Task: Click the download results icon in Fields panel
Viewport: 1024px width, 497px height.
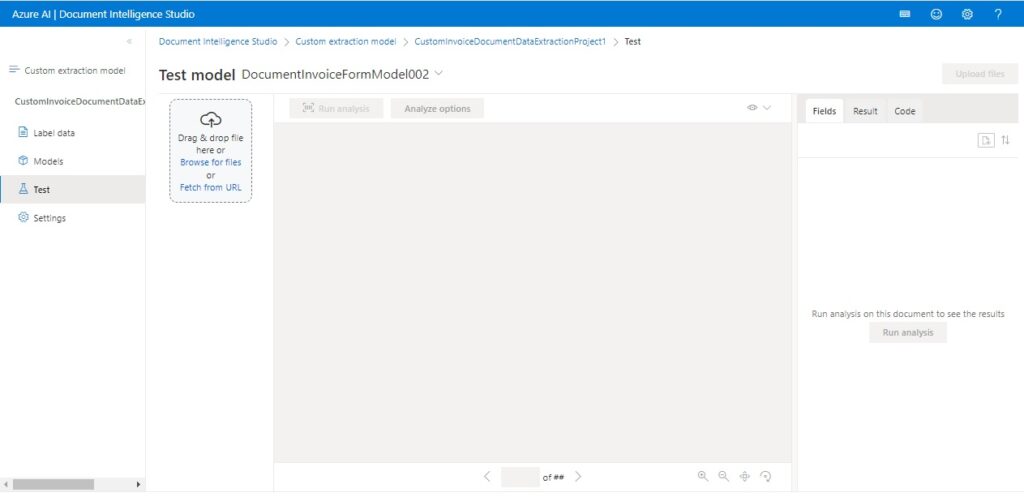Action: pos(986,140)
